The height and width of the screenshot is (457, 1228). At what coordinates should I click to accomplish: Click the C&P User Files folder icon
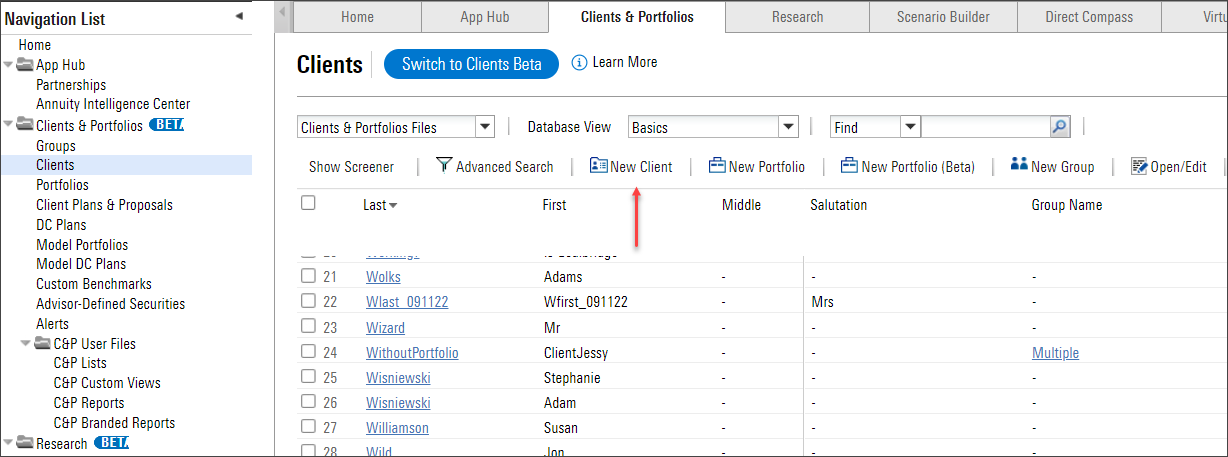click(x=43, y=343)
